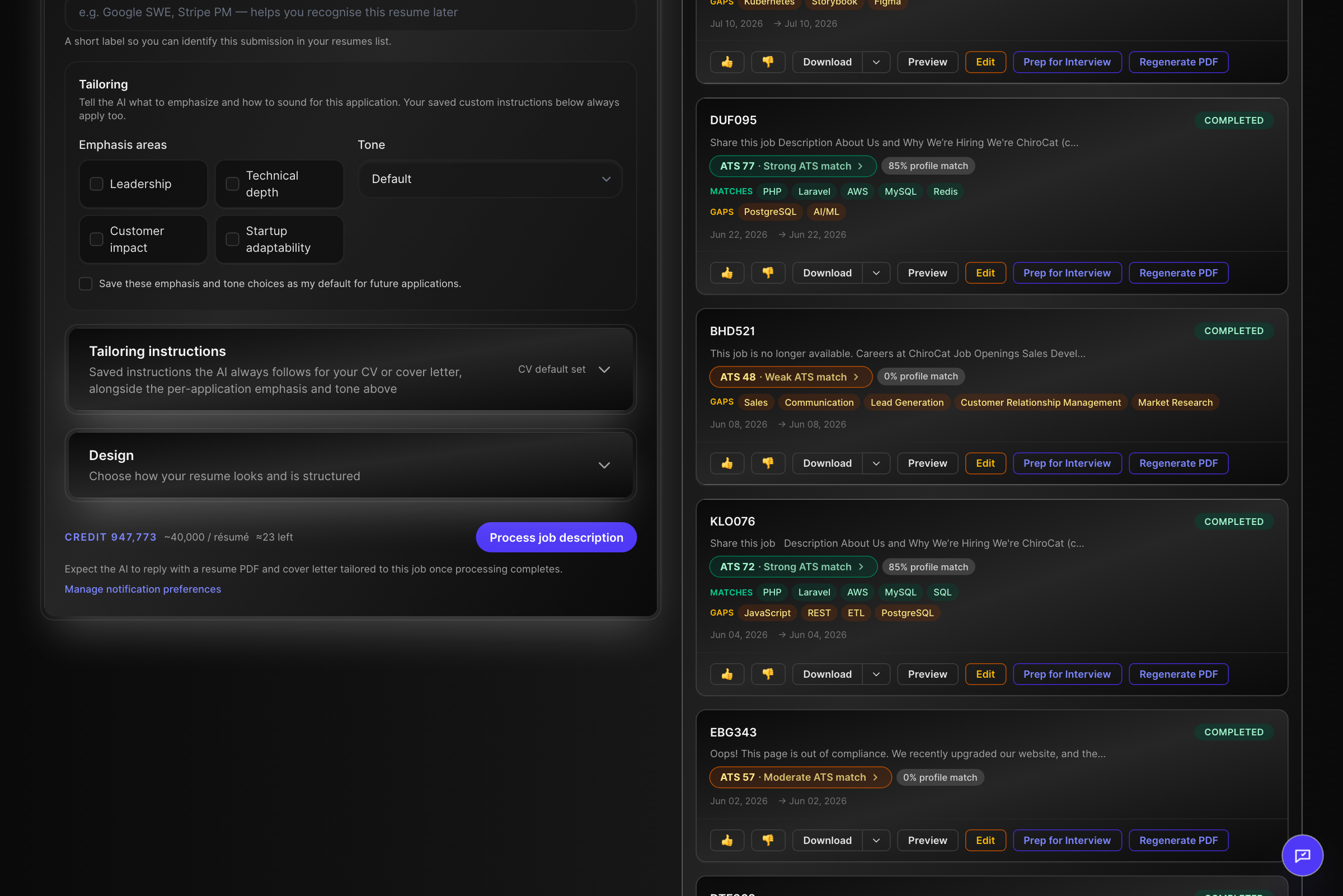Viewport: 1343px width, 896px height.
Task: Click the Redis match tag
Action: click(945, 191)
